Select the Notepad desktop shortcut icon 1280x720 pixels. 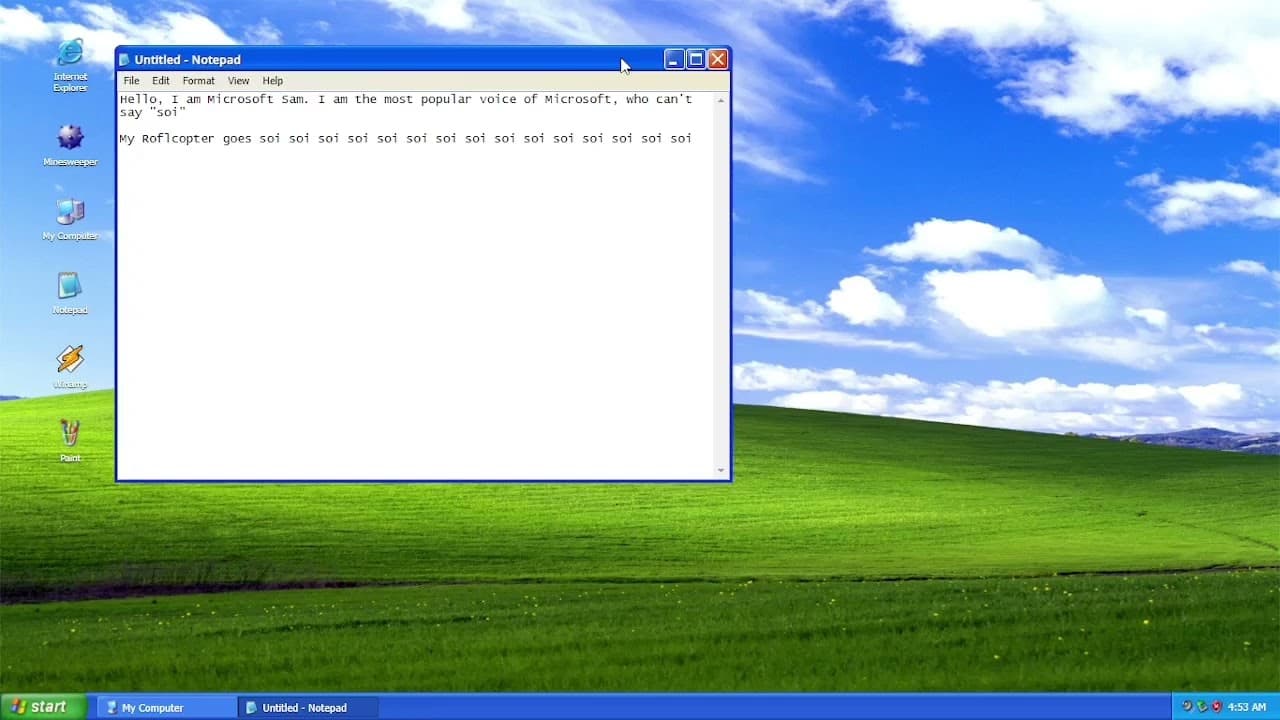click(x=70, y=293)
